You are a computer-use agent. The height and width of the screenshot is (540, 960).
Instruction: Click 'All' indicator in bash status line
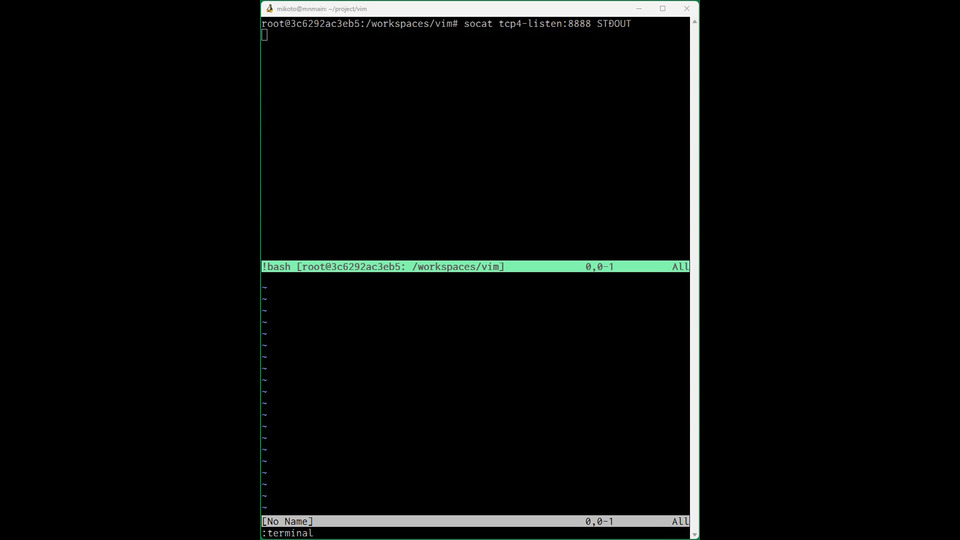pos(680,266)
